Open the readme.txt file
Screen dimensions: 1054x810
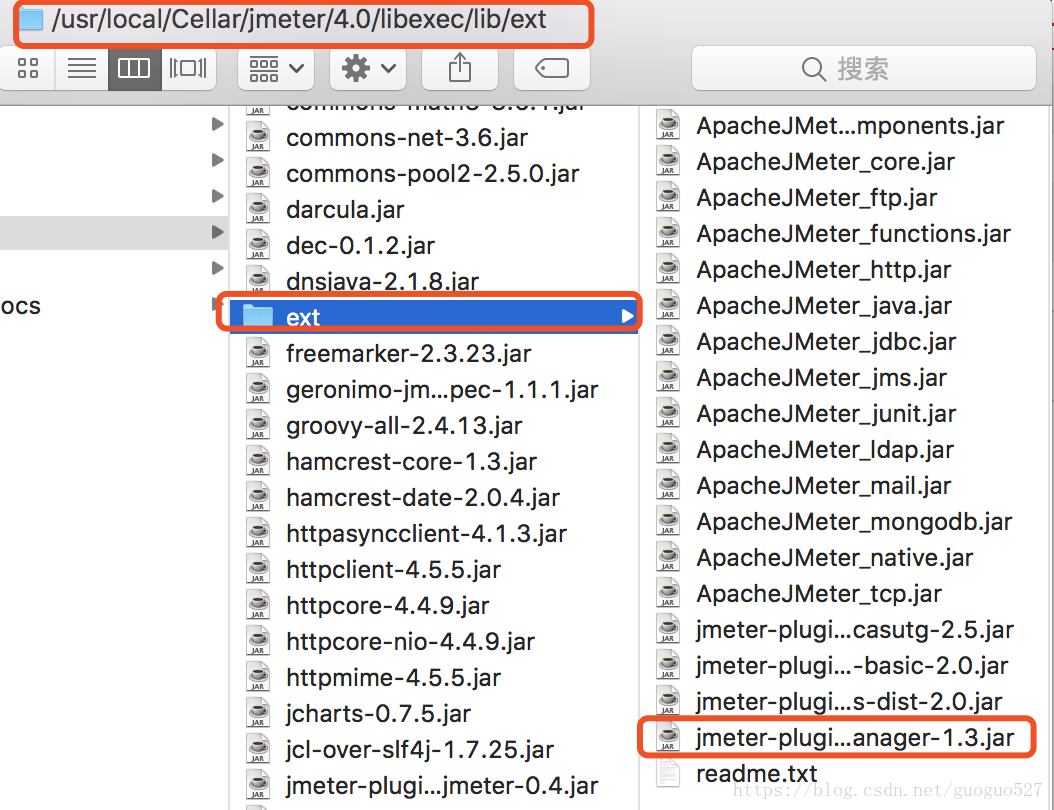[756, 773]
